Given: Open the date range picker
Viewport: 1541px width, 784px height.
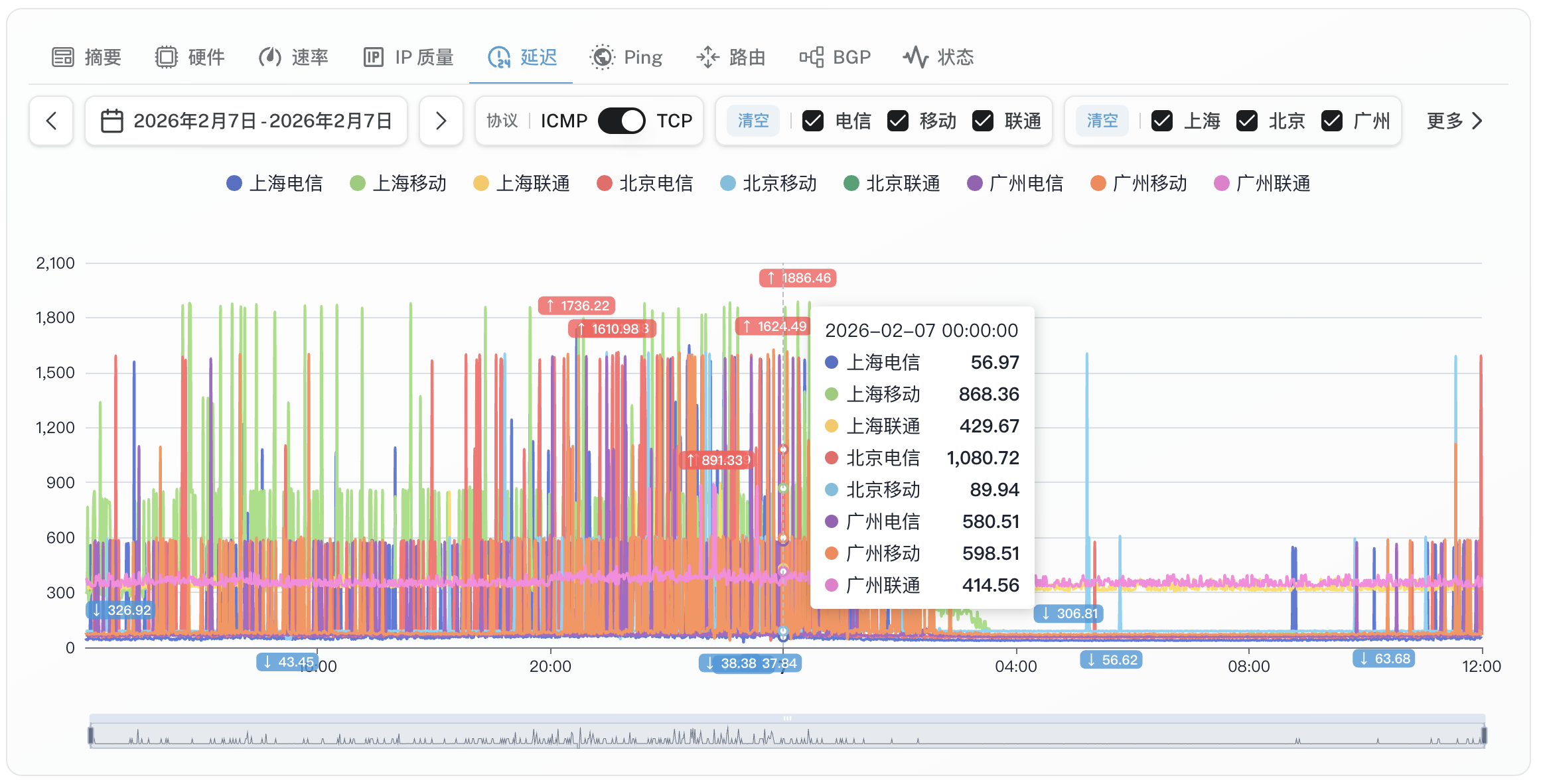Looking at the screenshot, I should [246, 121].
